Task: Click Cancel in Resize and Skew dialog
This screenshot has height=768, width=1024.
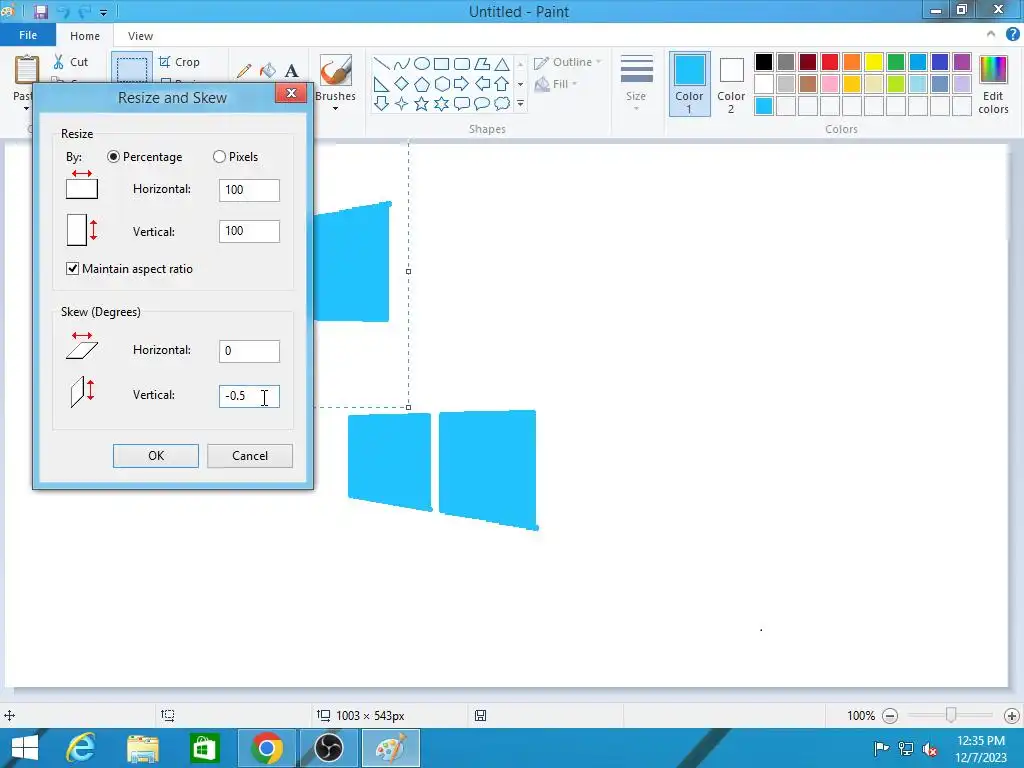Action: [x=250, y=456]
